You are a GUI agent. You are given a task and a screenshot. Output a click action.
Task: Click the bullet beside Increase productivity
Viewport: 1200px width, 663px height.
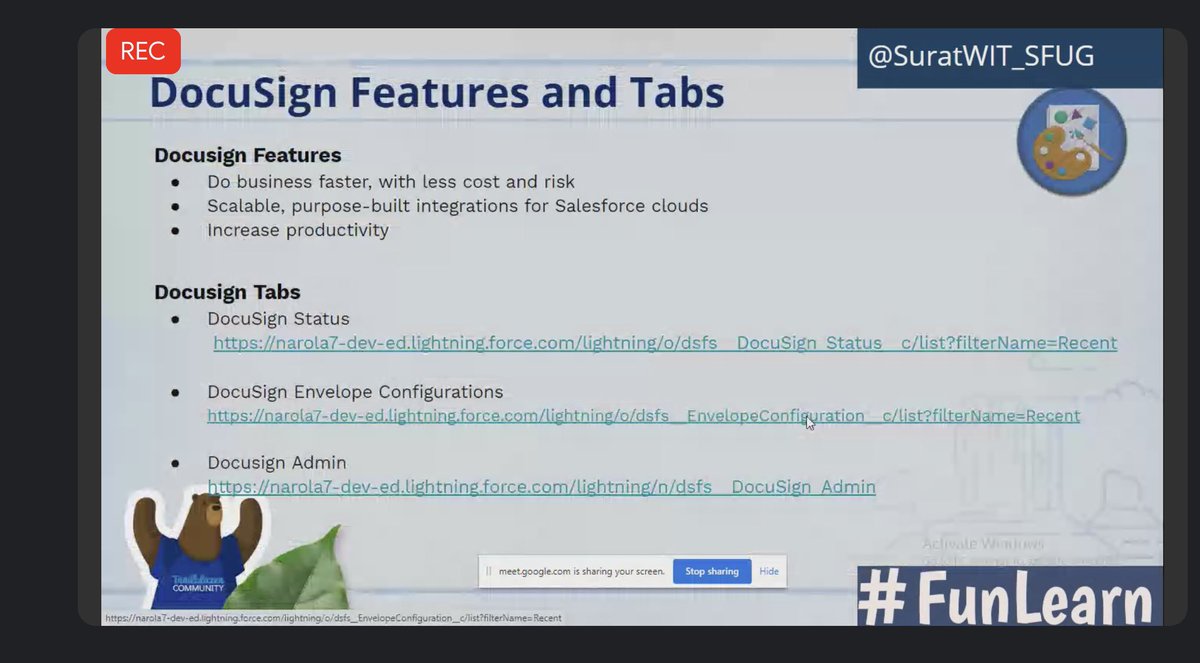pyautogui.click(x=175, y=230)
